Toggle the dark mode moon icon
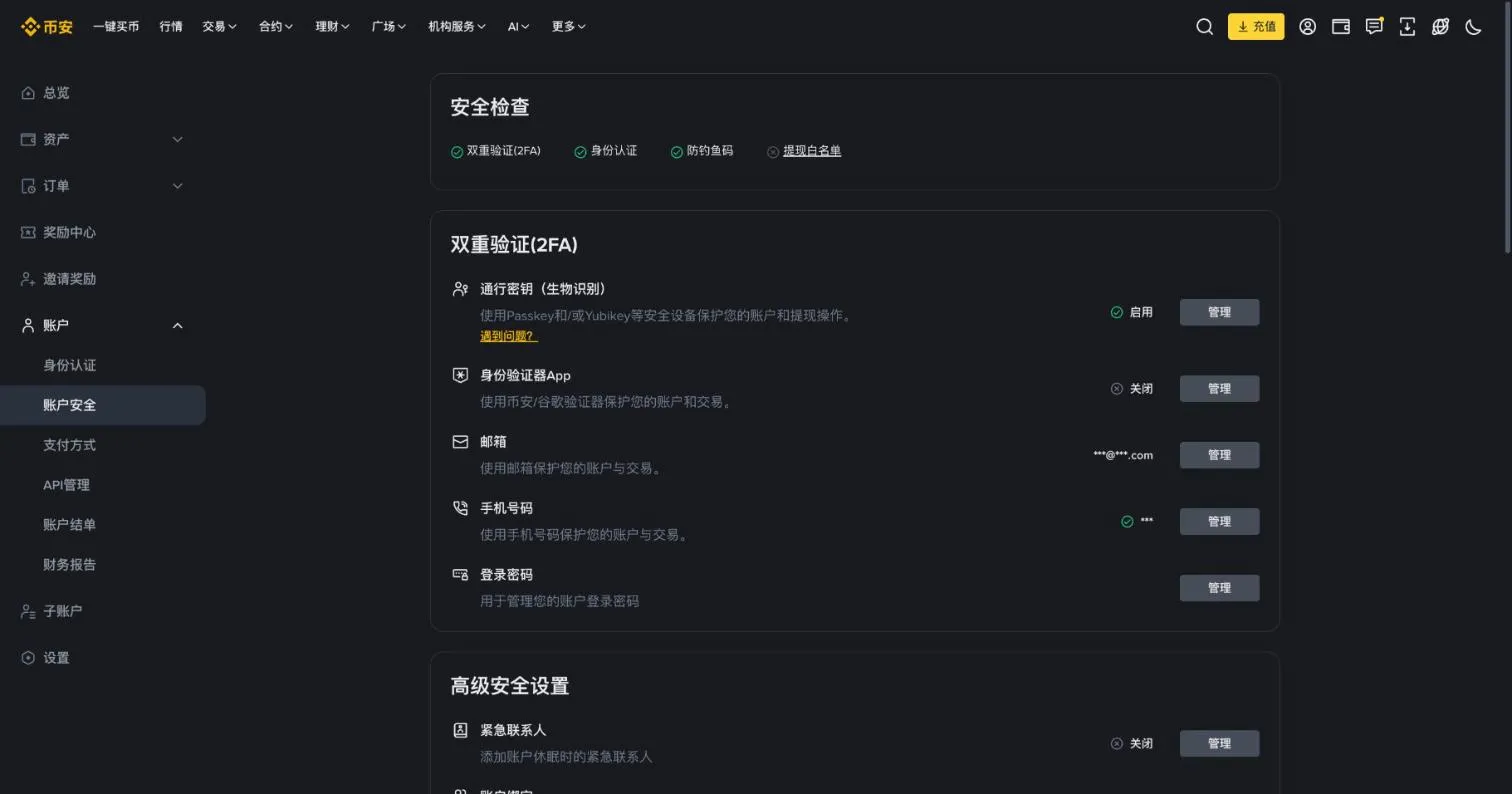This screenshot has height=794, width=1512. pyautogui.click(x=1473, y=27)
